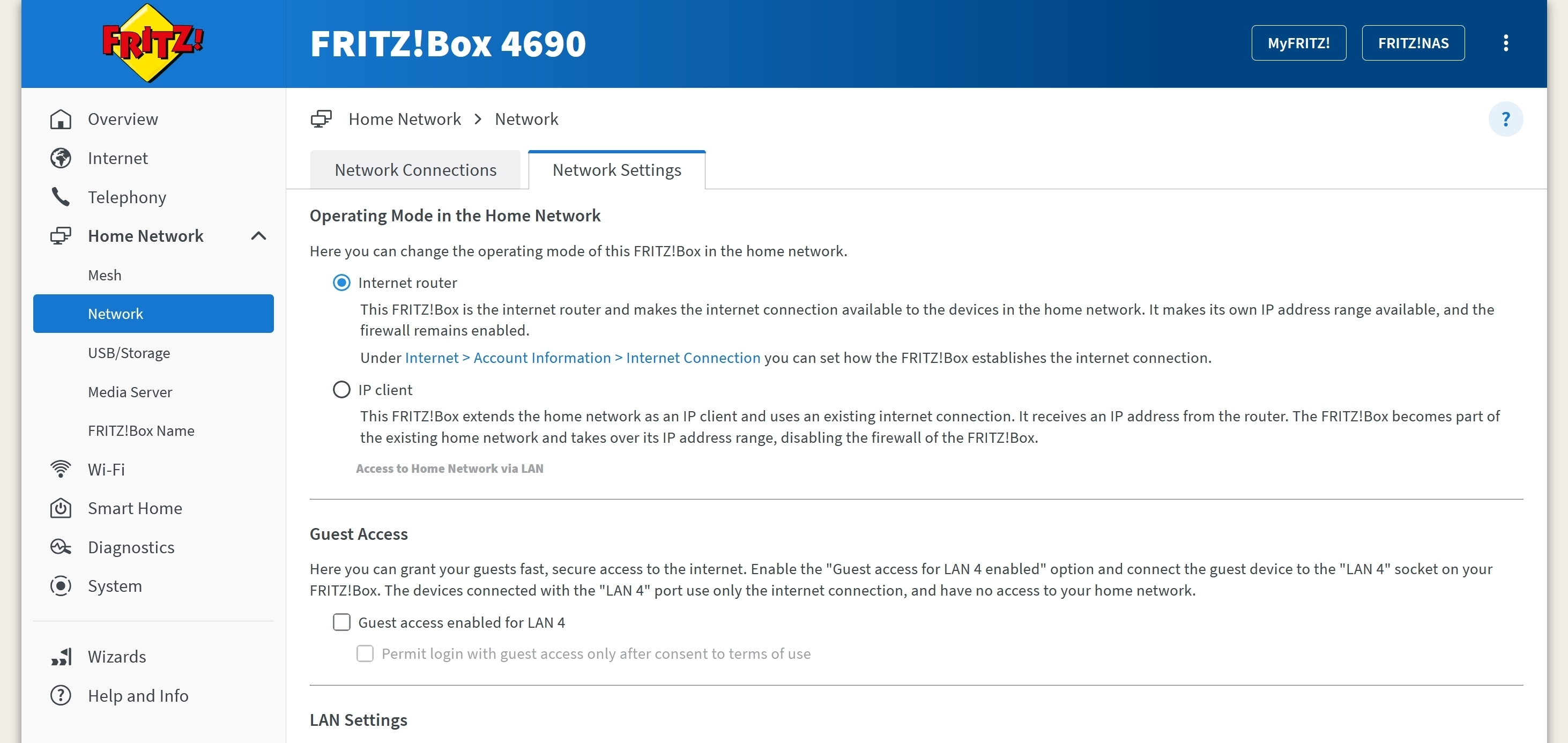Screen dimensions: 1568x743
Task: Click the FRITZ!Box 4690 title
Action: click(x=448, y=43)
